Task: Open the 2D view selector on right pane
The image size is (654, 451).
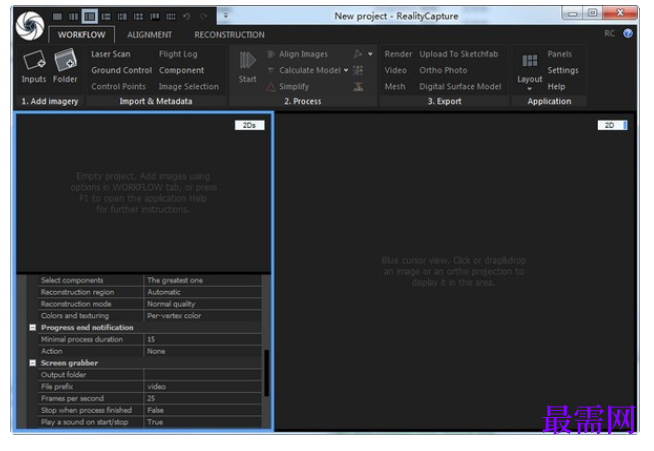Action: (612, 125)
